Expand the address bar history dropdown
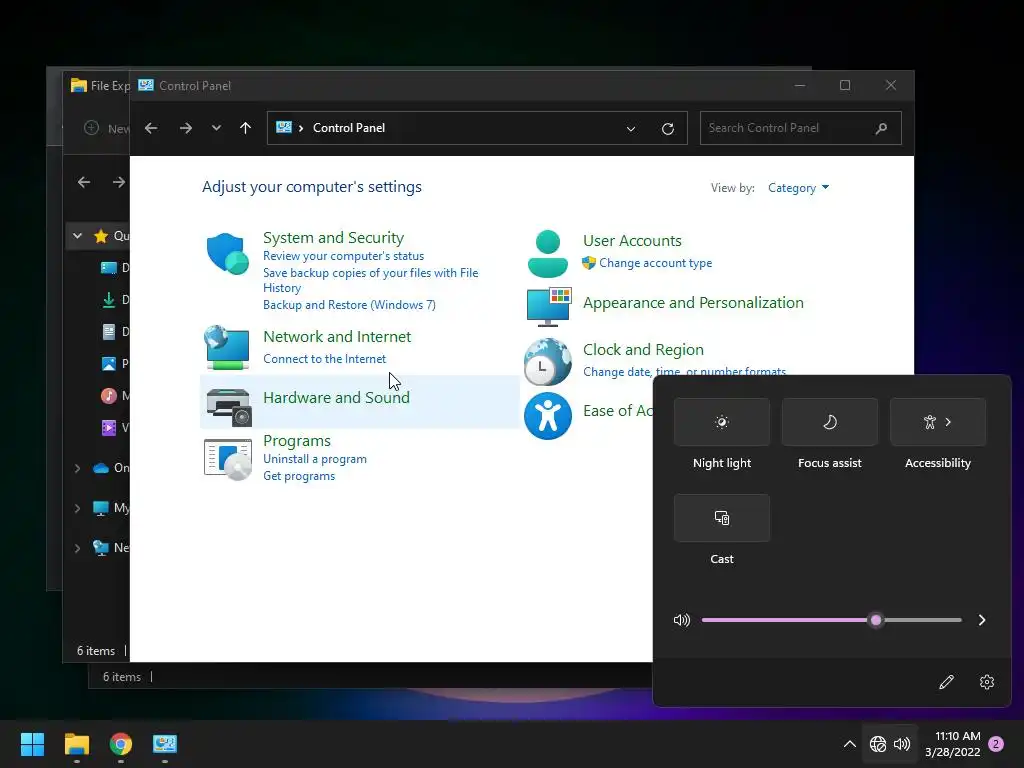The width and height of the screenshot is (1024, 768). point(631,129)
